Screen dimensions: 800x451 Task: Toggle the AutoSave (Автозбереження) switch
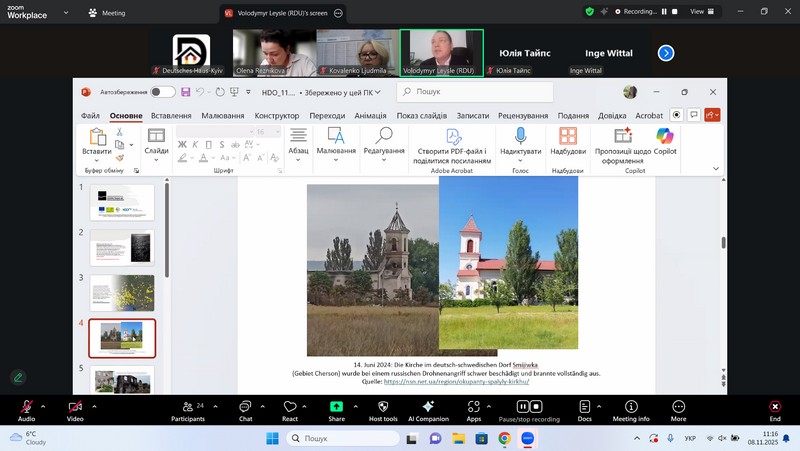coord(162,92)
